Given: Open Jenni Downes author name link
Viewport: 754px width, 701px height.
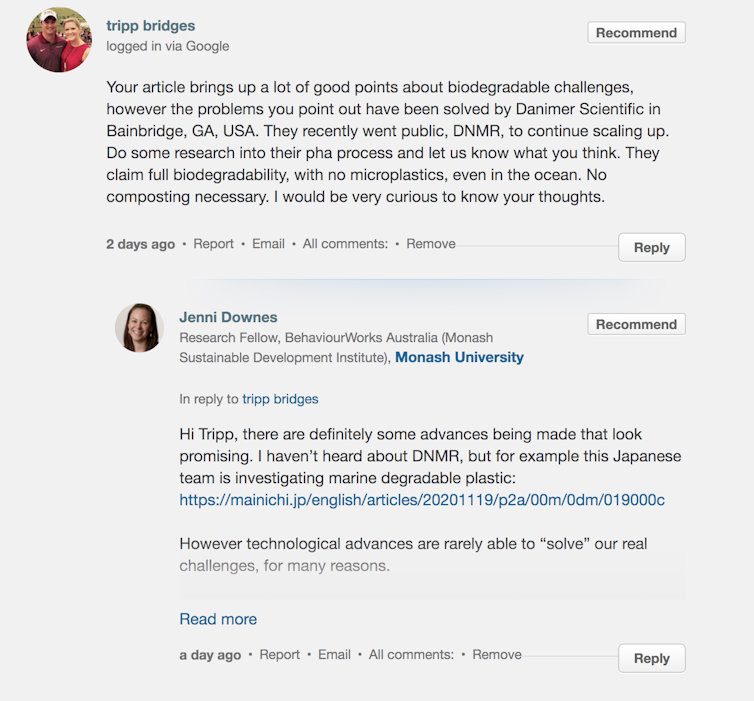Looking at the screenshot, I should point(228,317).
